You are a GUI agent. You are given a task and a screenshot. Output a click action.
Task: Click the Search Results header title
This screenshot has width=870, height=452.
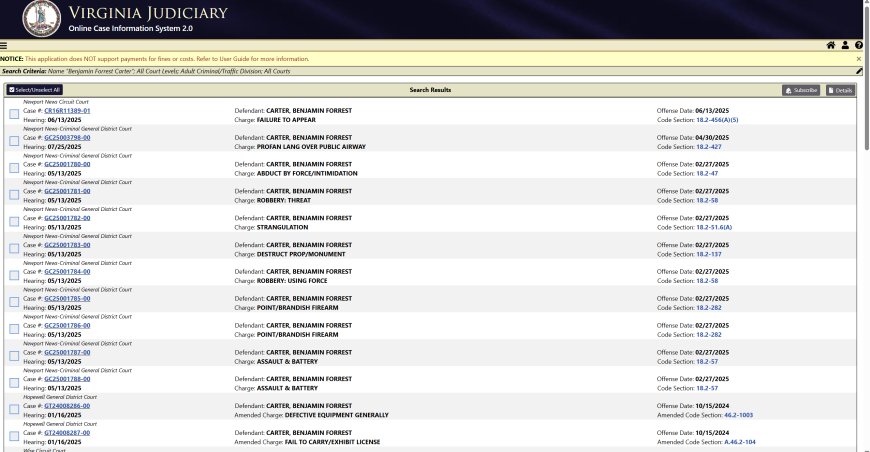coord(430,90)
